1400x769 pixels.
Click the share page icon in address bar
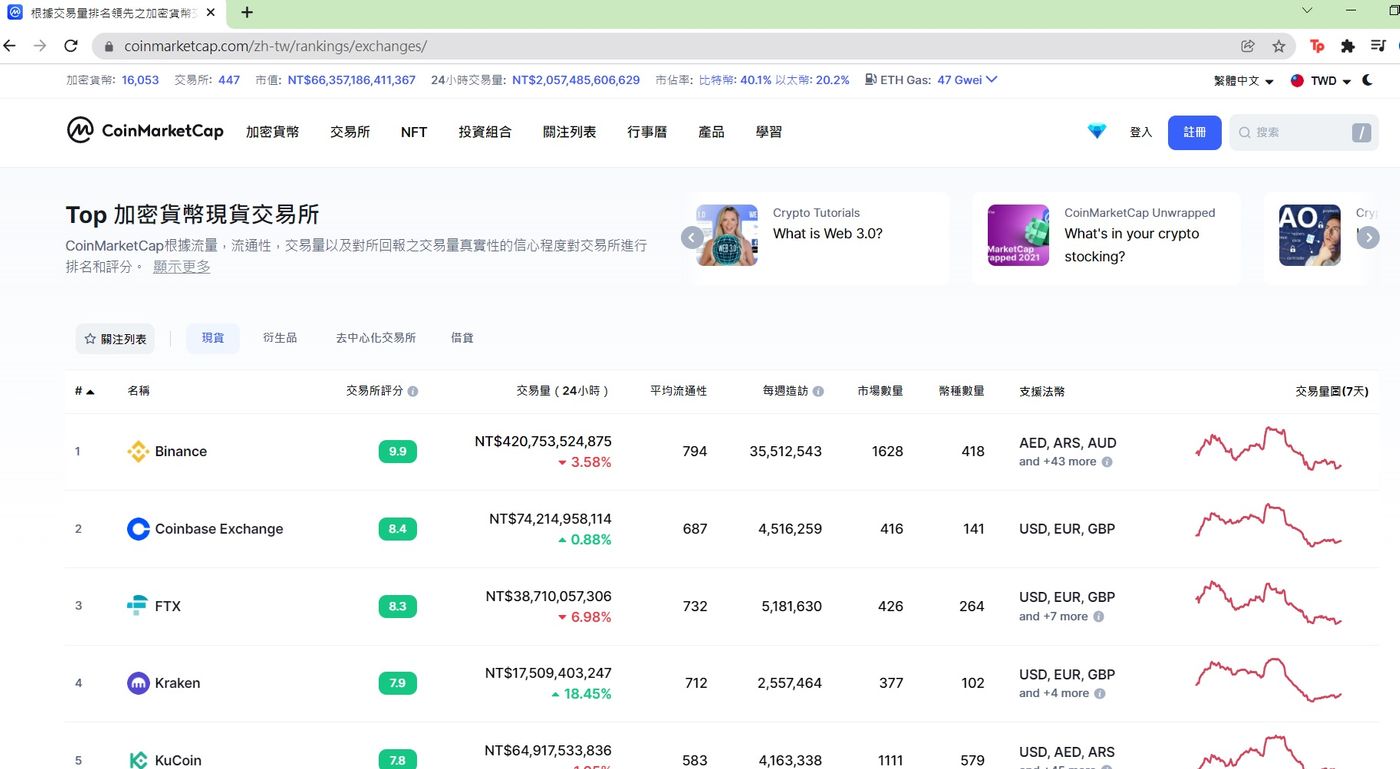[1248, 46]
